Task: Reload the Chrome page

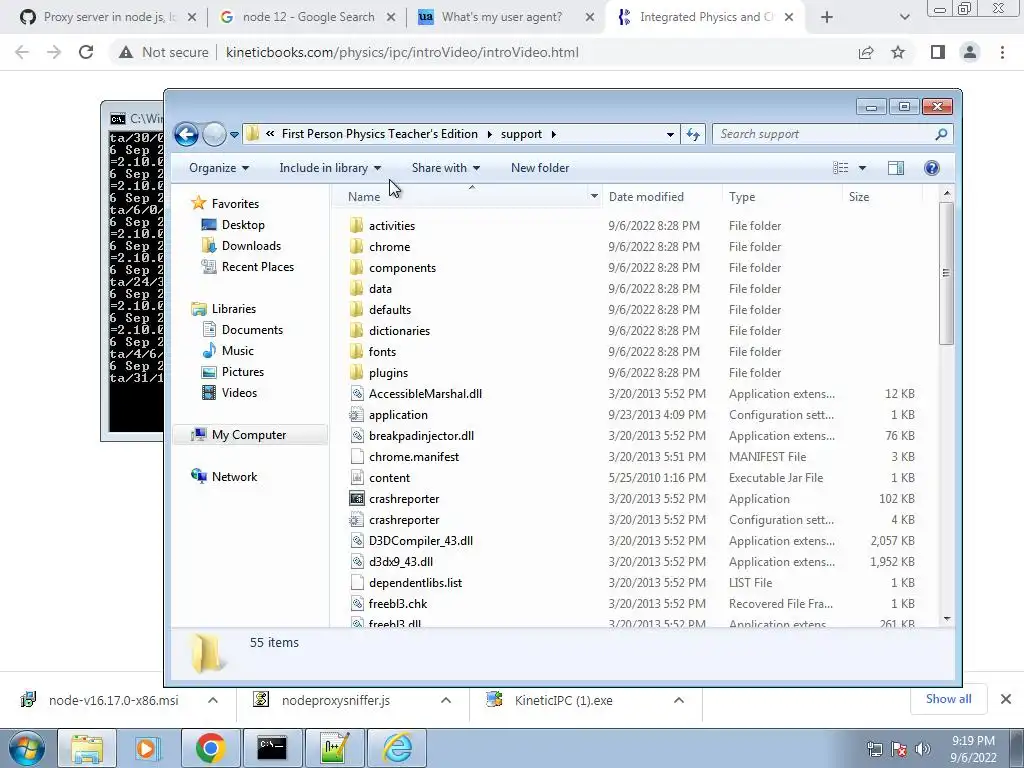Action: click(x=86, y=52)
